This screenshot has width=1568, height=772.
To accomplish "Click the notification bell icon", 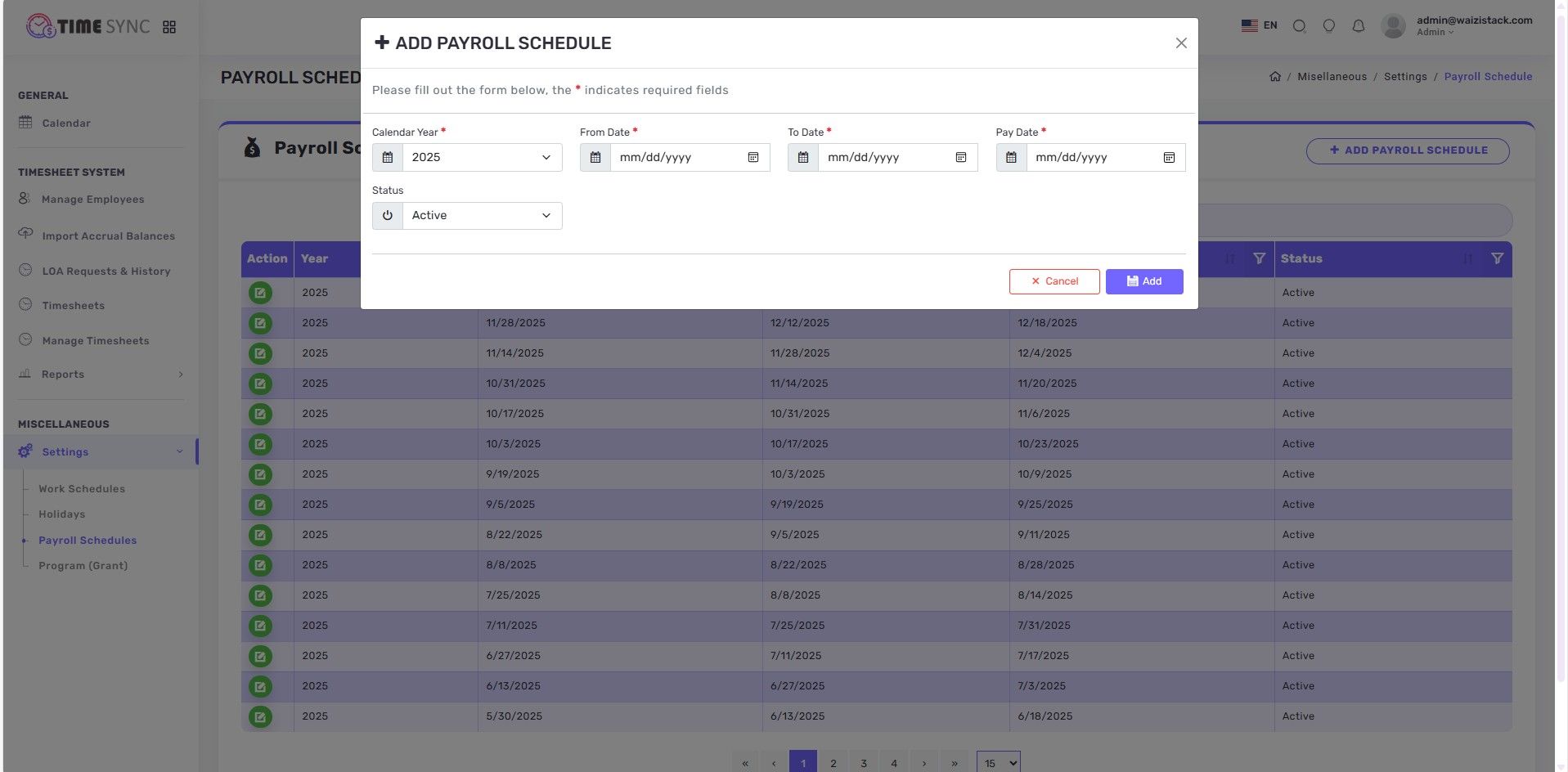I will [x=1358, y=26].
